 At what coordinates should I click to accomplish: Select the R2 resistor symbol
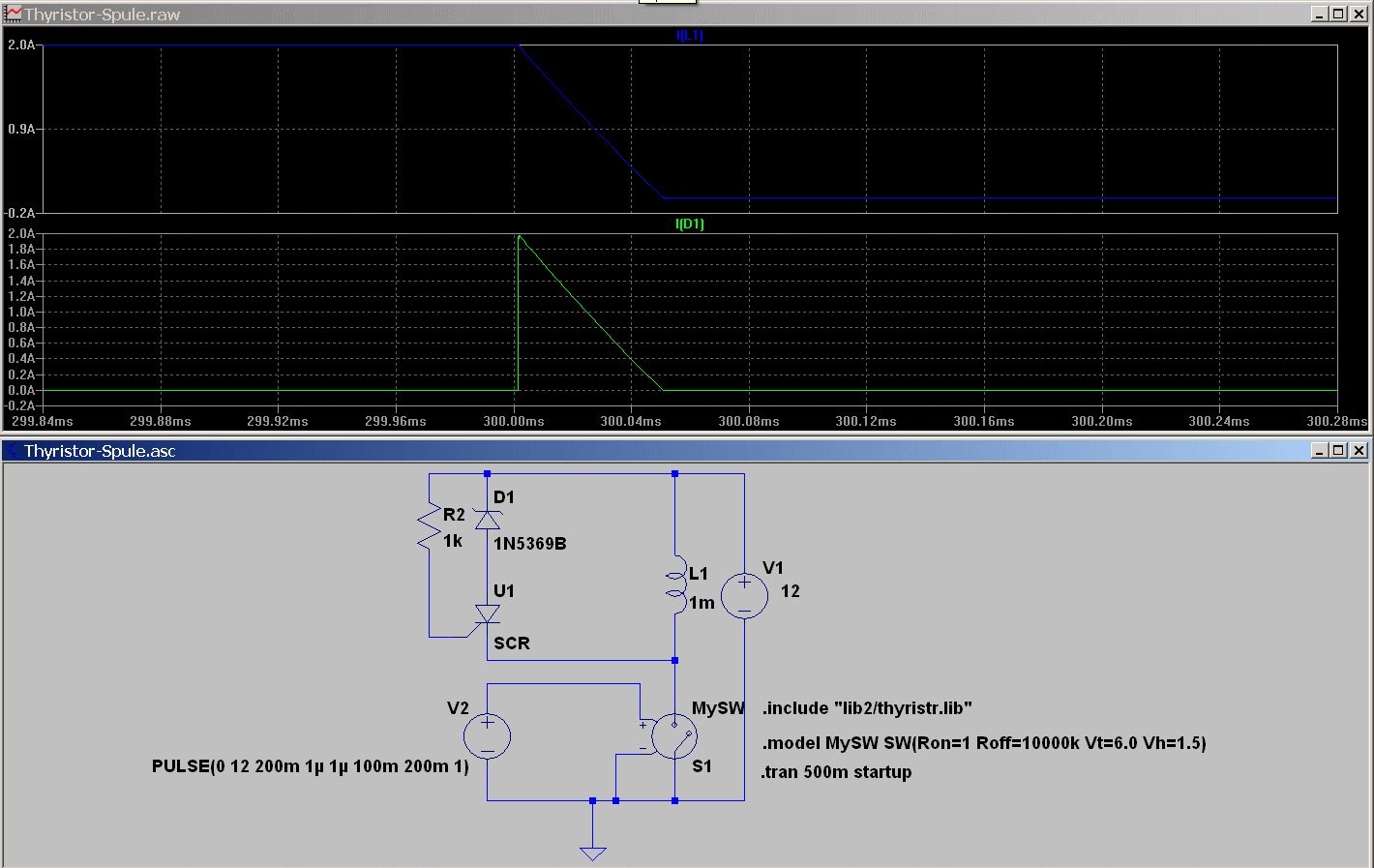429,528
